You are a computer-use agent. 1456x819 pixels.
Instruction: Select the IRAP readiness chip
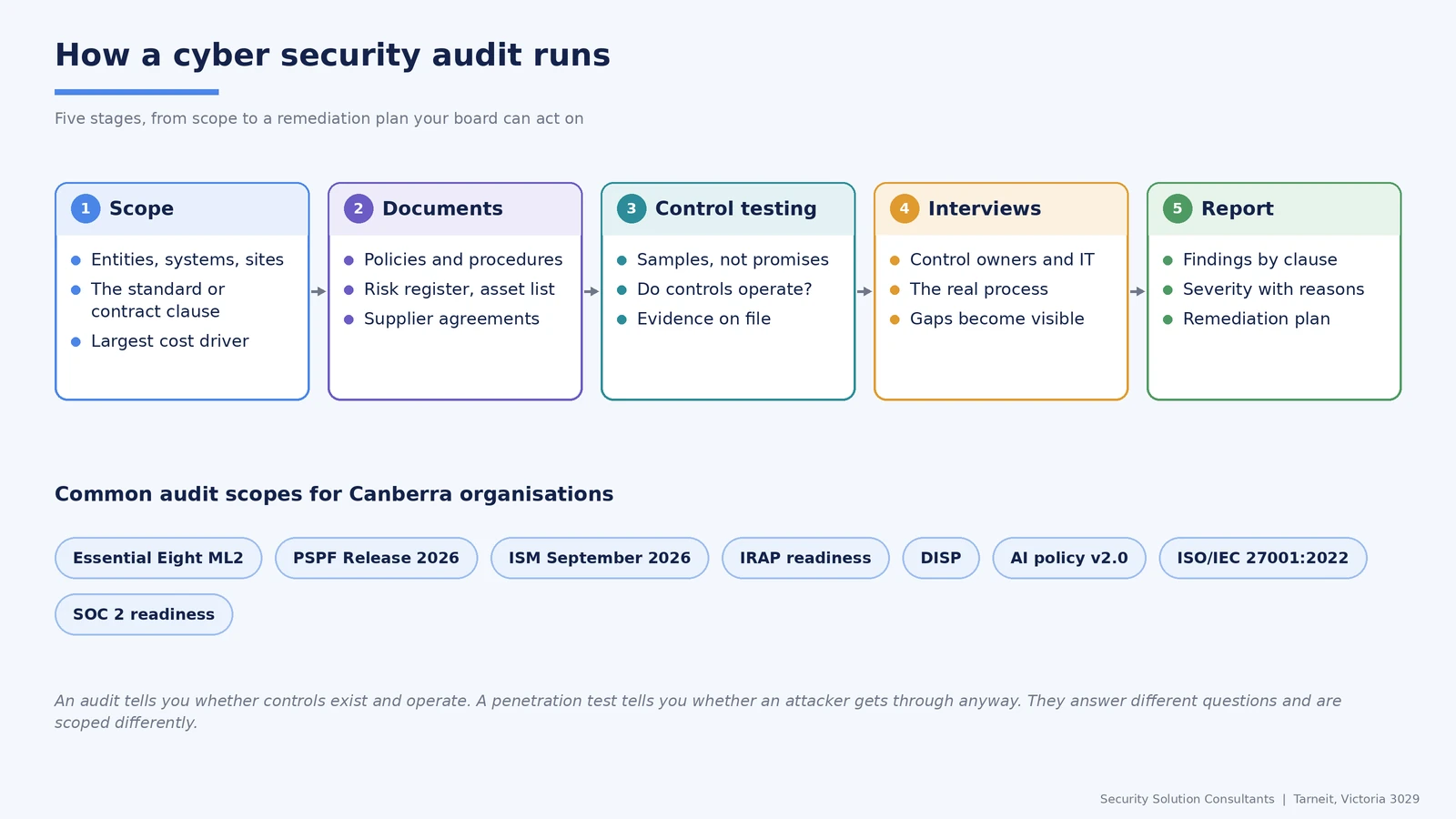click(805, 558)
